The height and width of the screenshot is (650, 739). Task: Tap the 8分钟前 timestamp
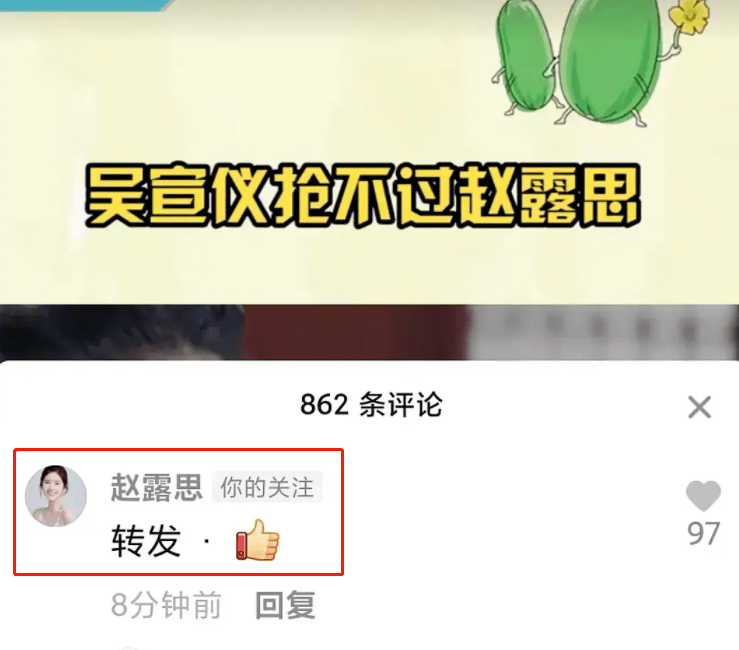[x=166, y=605]
